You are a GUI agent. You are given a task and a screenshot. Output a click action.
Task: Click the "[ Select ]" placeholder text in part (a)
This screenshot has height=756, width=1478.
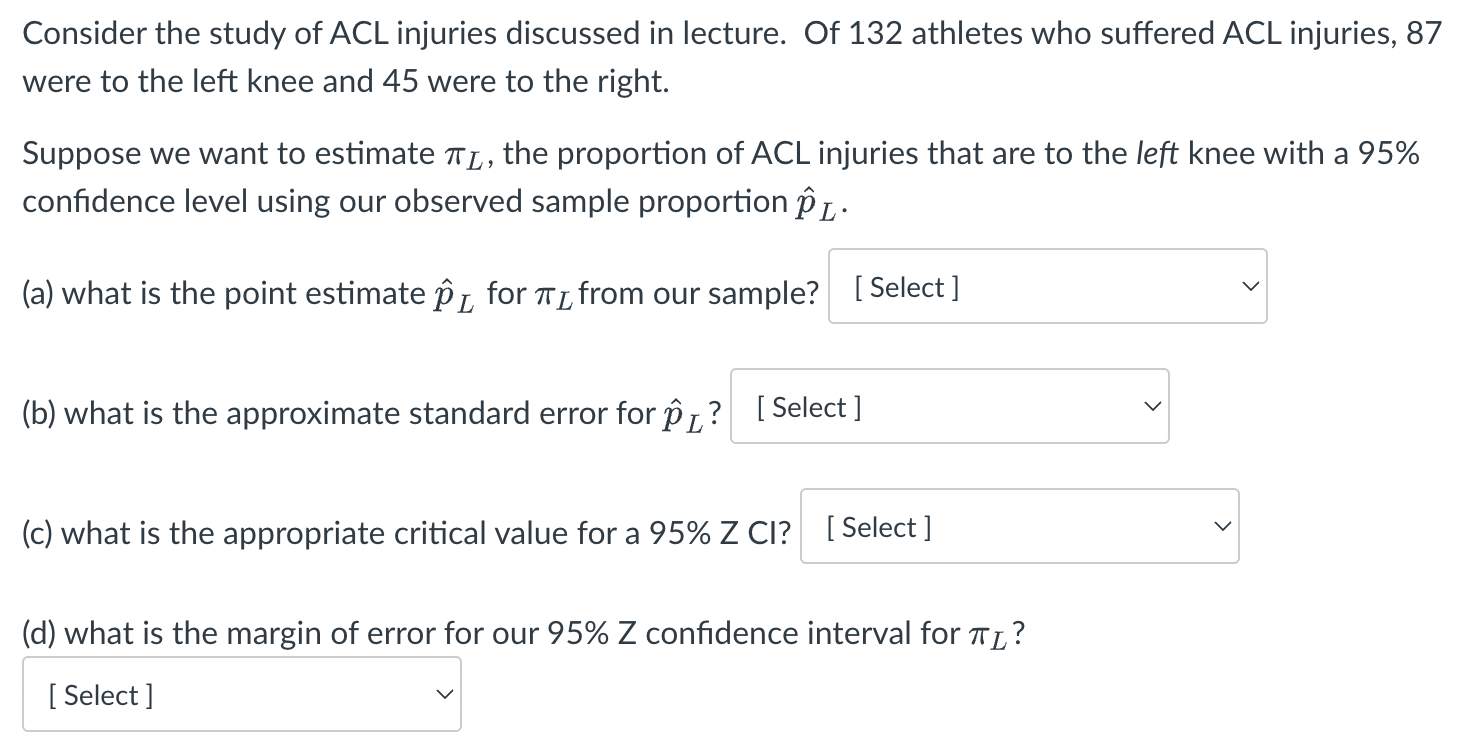point(906,288)
